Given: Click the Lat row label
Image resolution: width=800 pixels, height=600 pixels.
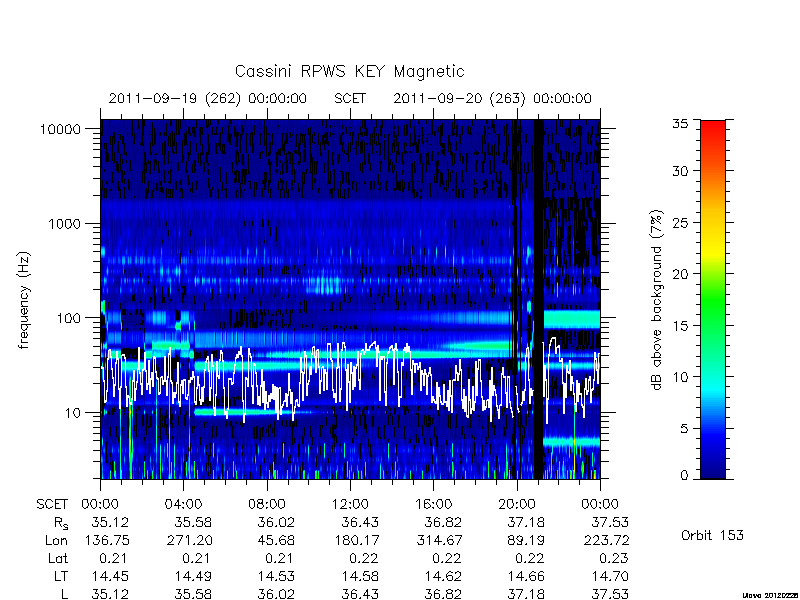Looking at the screenshot, I should 57,558.
